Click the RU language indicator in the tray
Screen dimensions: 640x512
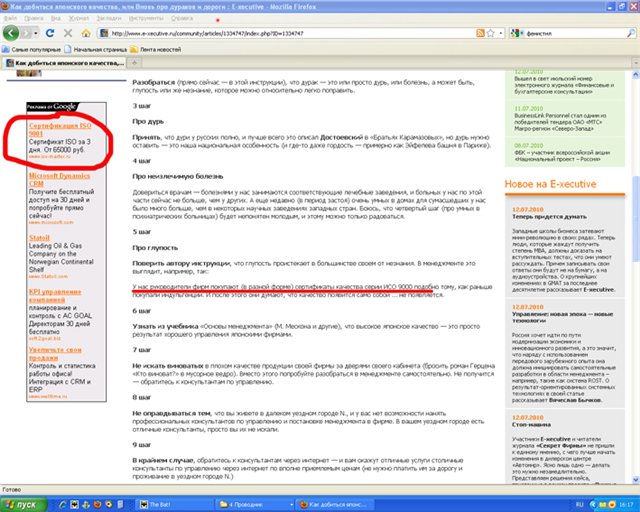[x=579, y=505]
